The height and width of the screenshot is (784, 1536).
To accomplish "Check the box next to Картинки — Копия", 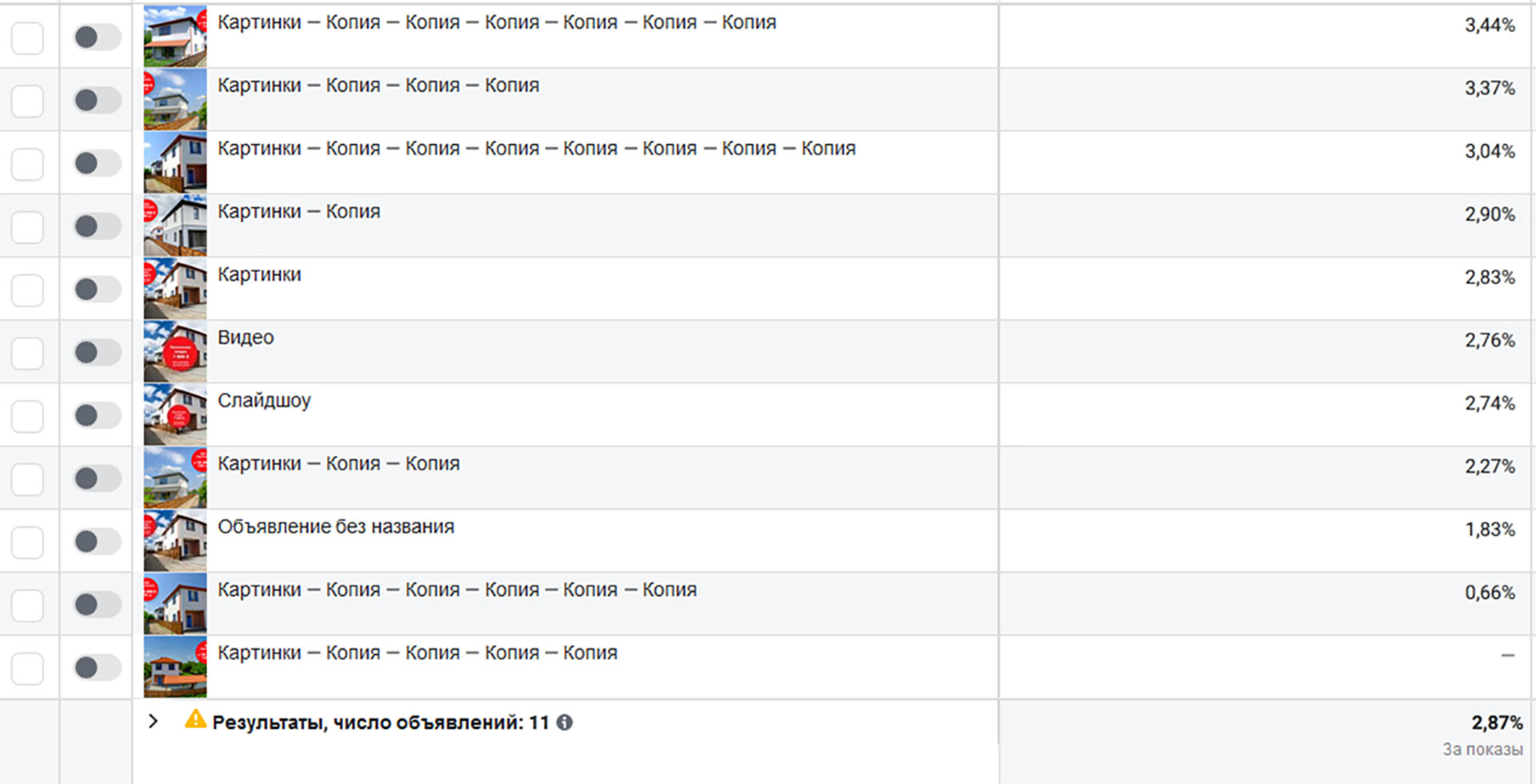I will point(28,226).
